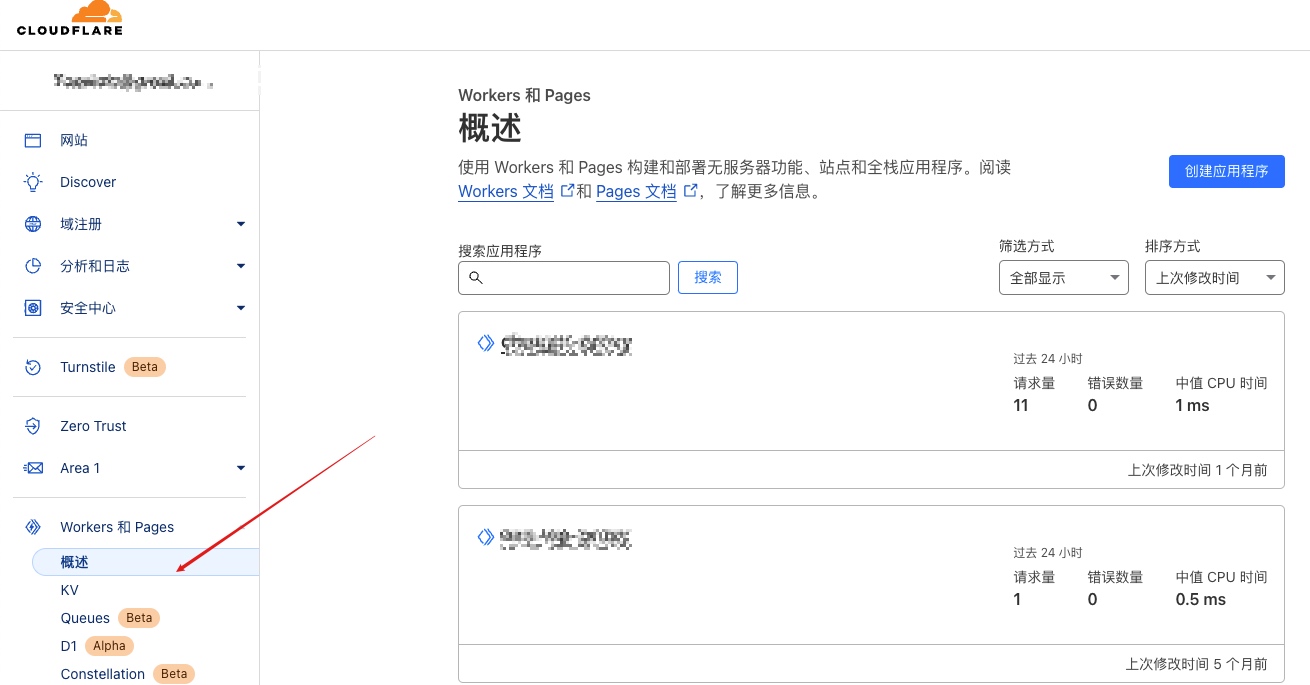The image size is (1310, 685).
Task: Expand the 分析和日志 sidebar section
Action: tap(241, 266)
